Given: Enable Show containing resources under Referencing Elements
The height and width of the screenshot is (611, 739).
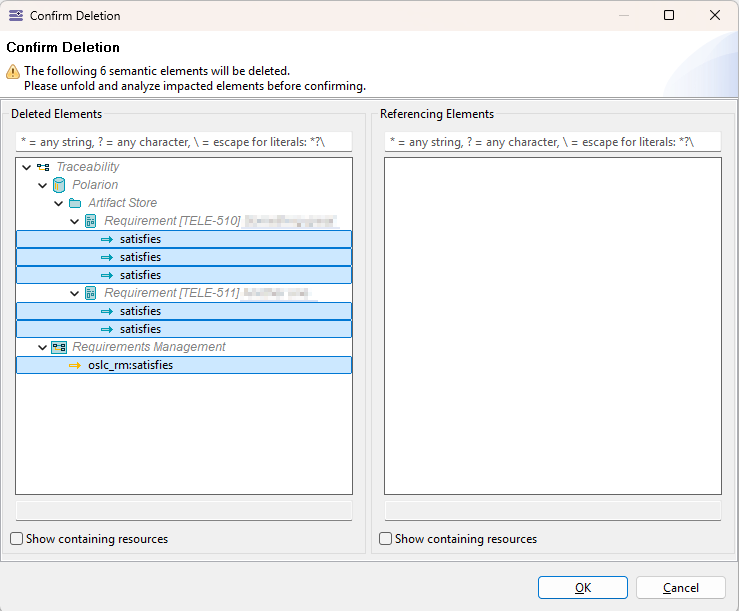Looking at the screenshot, I should coord(386,538).
